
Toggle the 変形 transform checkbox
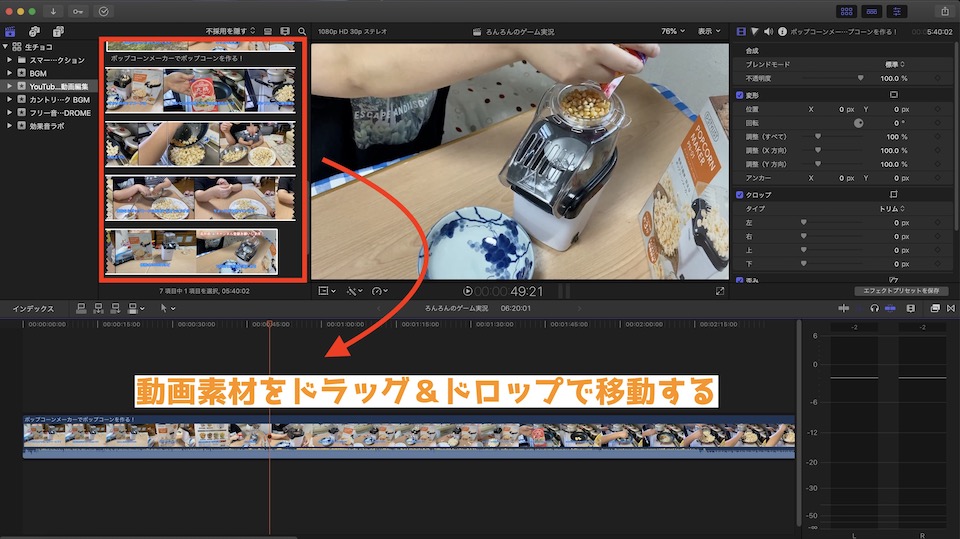740,95
